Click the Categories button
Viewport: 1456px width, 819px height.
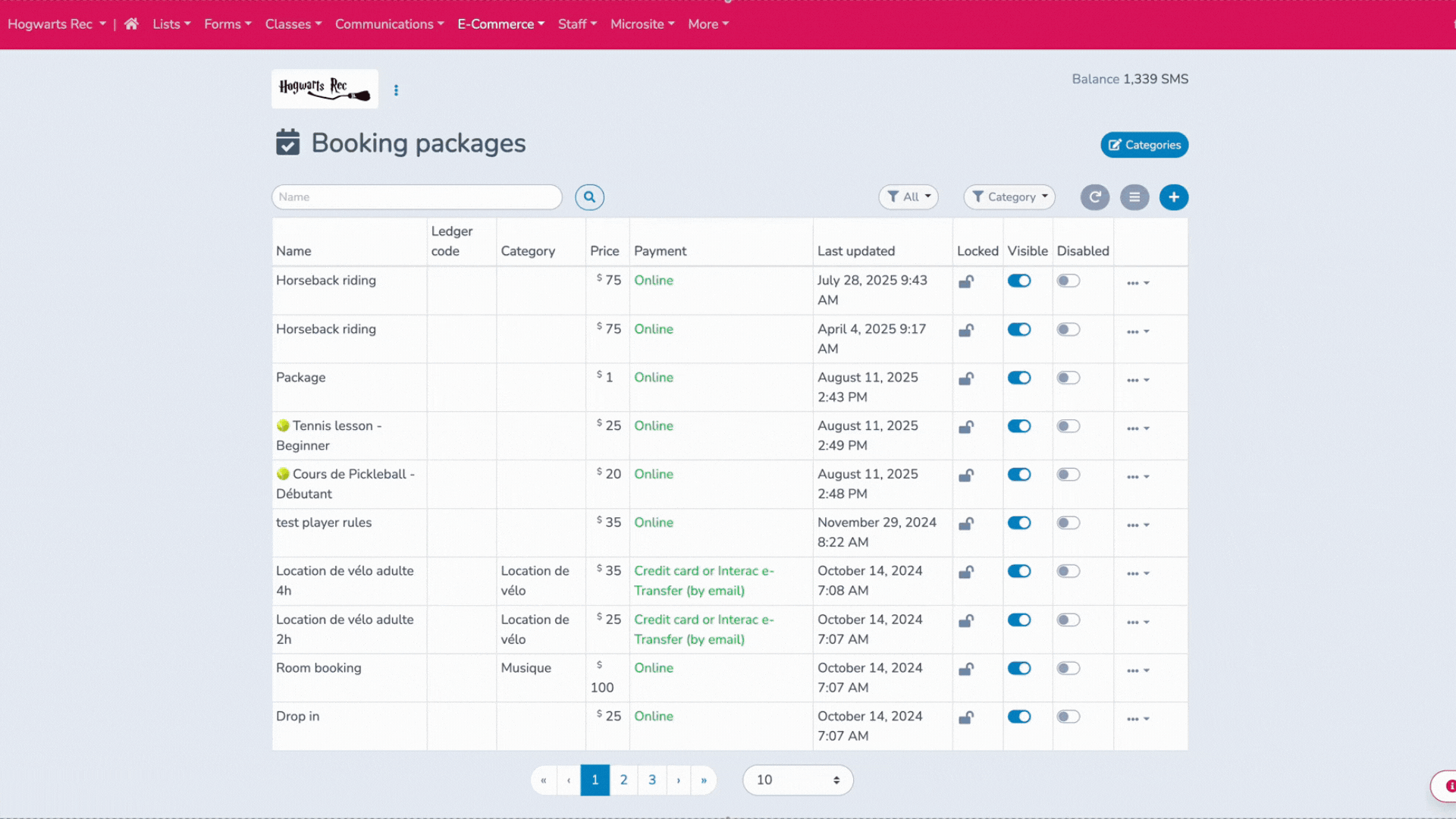(1144, 144)
